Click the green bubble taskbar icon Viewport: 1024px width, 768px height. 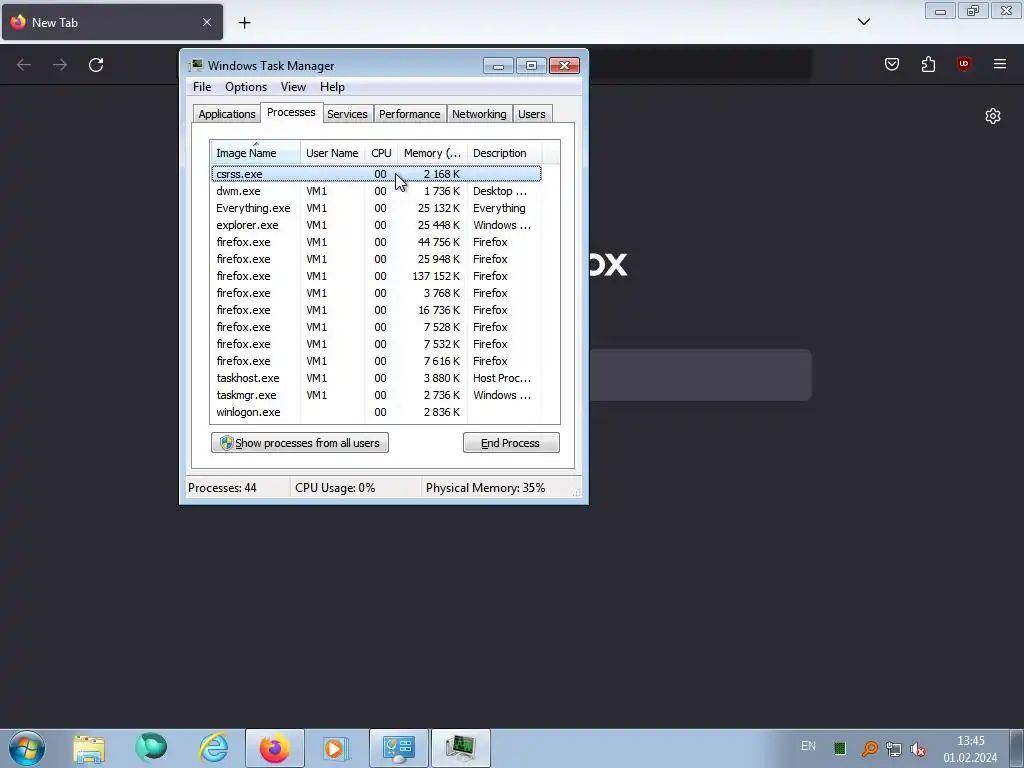(151, 748)
